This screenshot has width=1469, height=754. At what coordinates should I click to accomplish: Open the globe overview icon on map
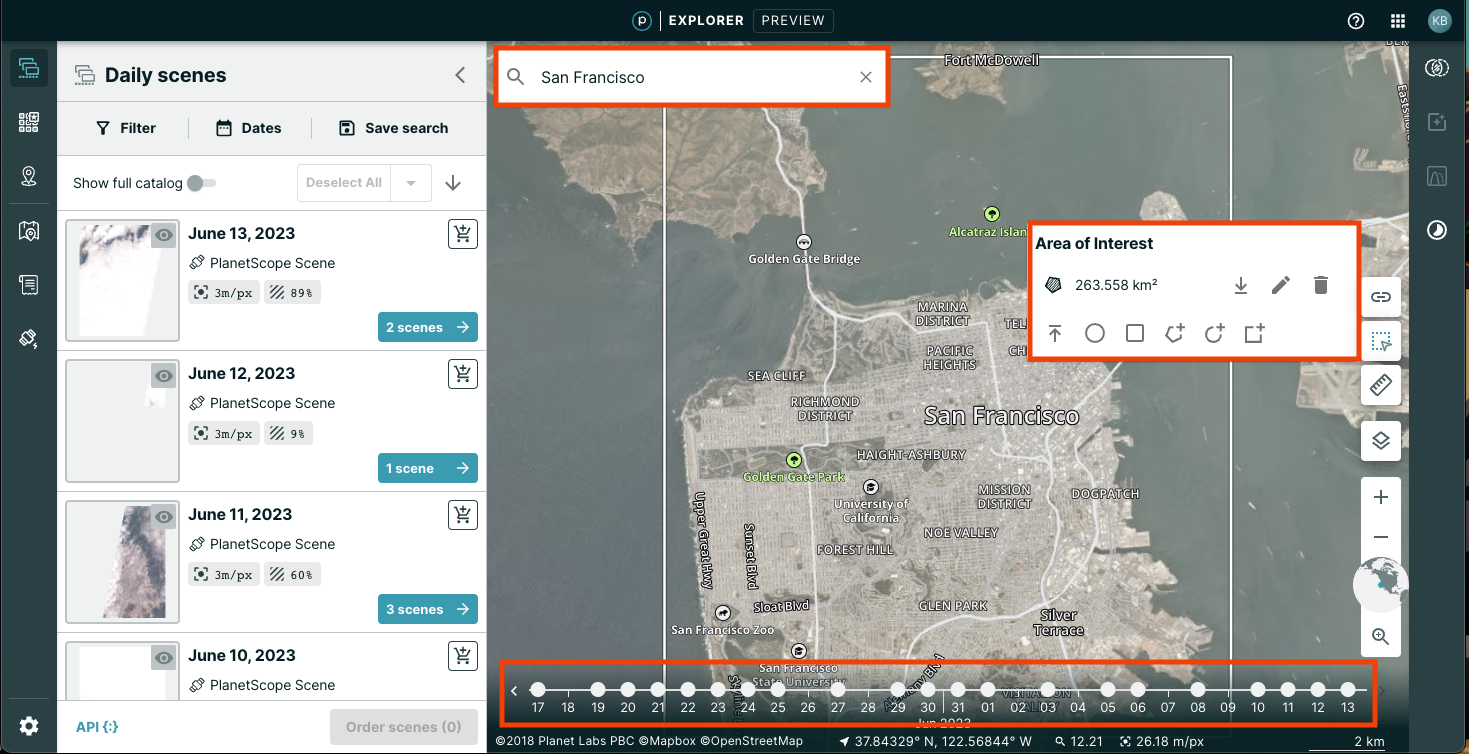click(x=1381, y=585)
